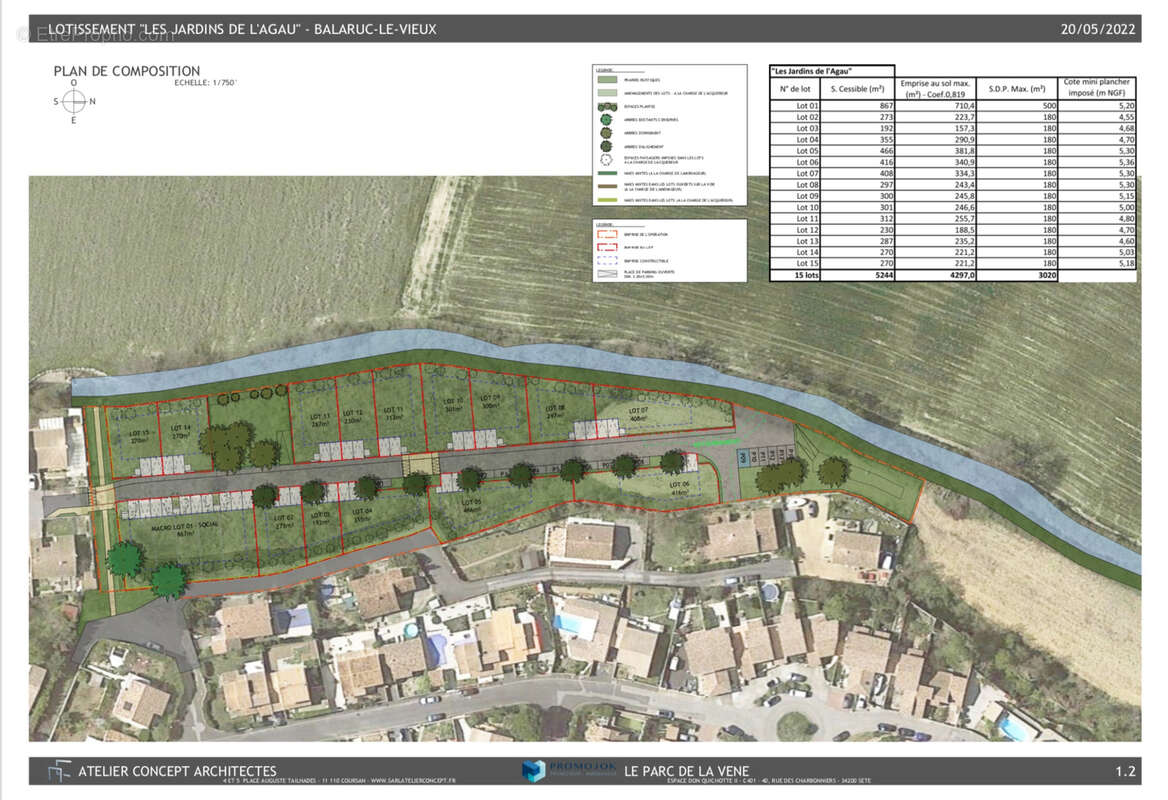This screenshot has width=1168, height=800.
Task: Click the dashed circle symbol in the legend
Action: point(604,159)
